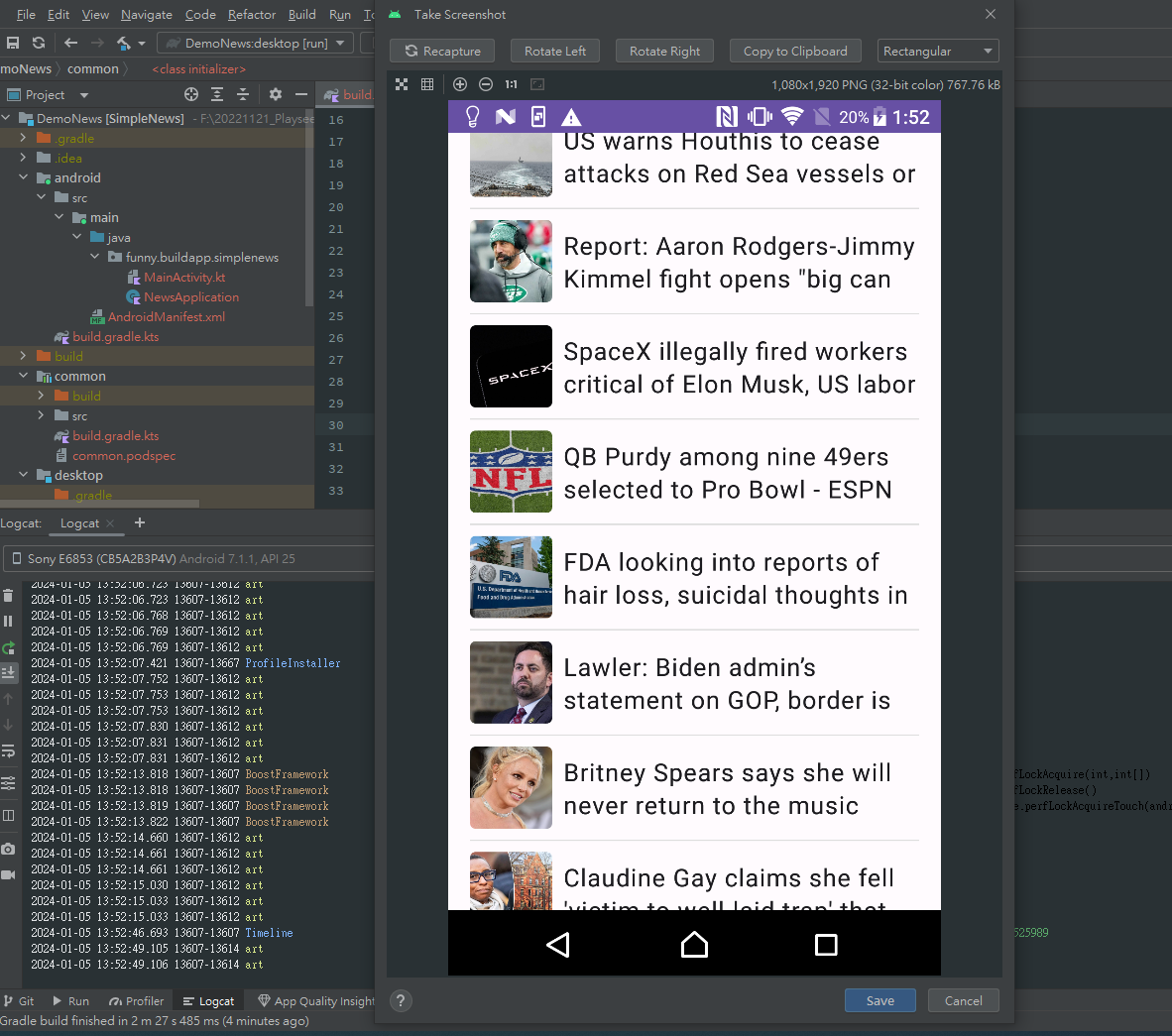The width and height of the screenshot is (1172, 1036).
Task: Navigate back with the left arrow icon
Action: click(71, 43)
